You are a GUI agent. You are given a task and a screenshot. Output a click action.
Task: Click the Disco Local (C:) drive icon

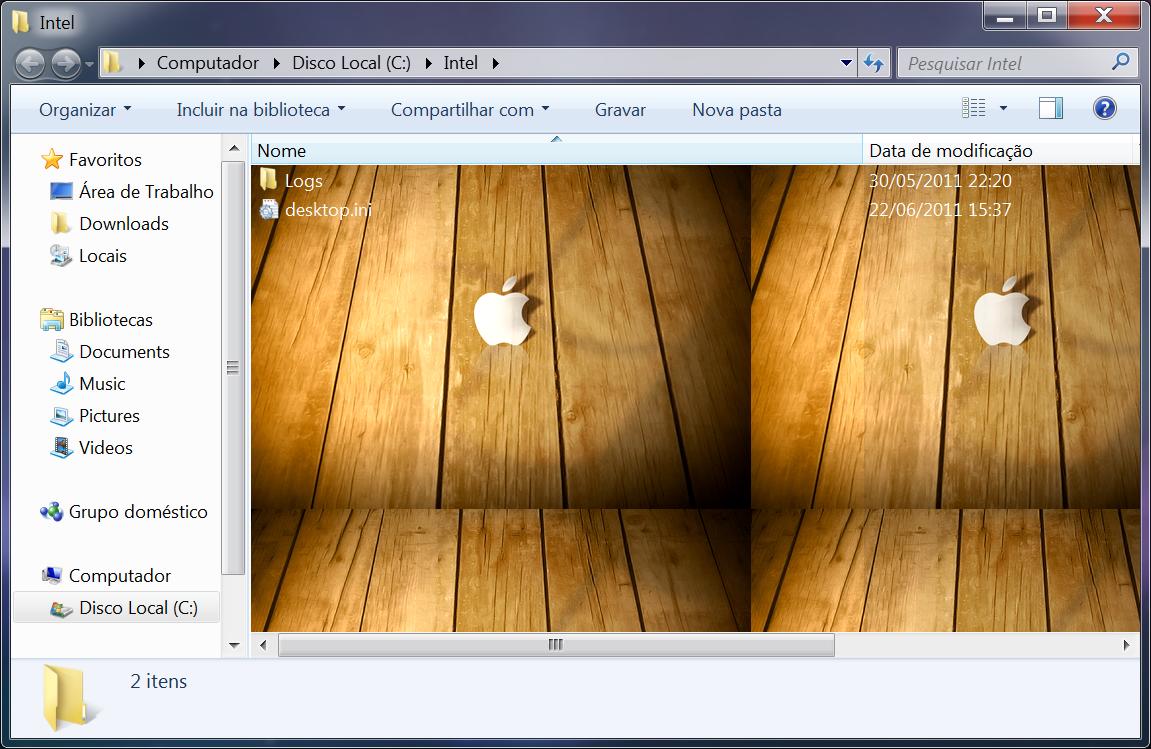click(x=62, y=609)
